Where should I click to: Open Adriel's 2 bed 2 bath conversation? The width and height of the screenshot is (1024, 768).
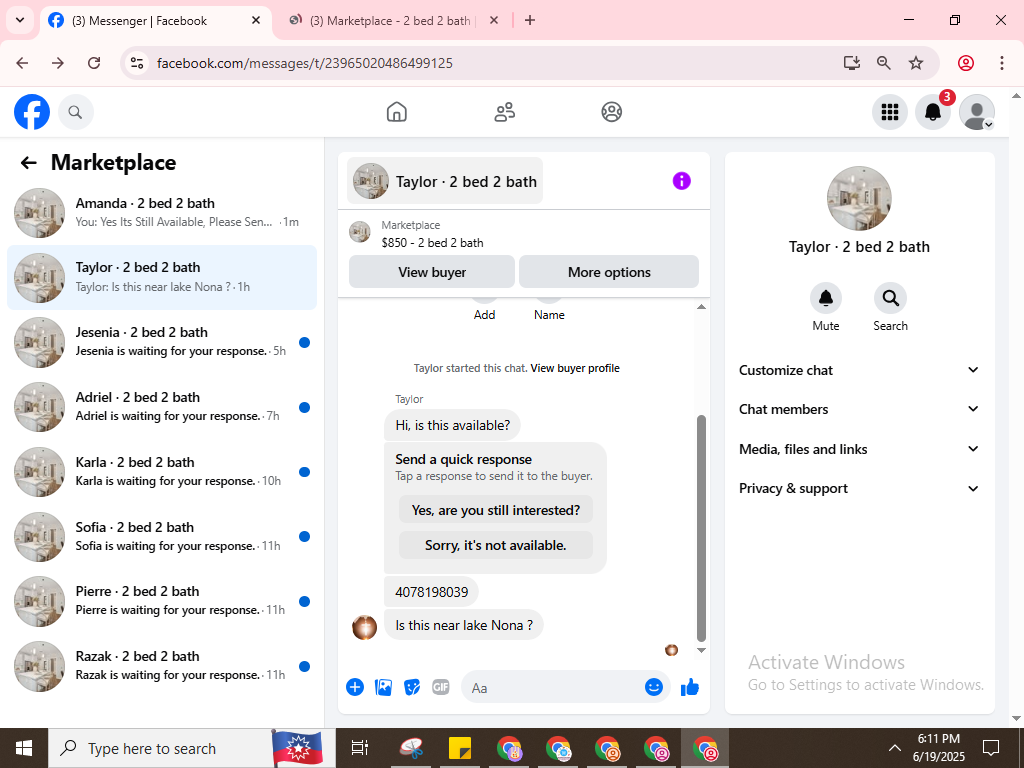click(x=162, y=406)
